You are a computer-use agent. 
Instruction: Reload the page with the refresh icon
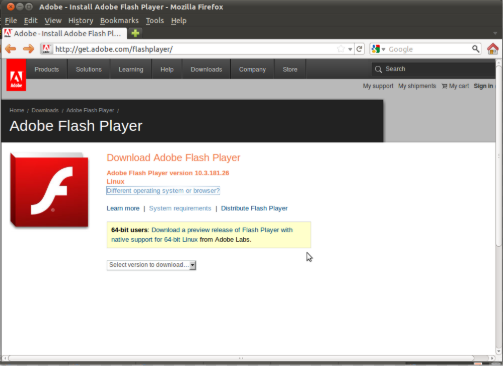pyautogui.click(x=359, y=49)
